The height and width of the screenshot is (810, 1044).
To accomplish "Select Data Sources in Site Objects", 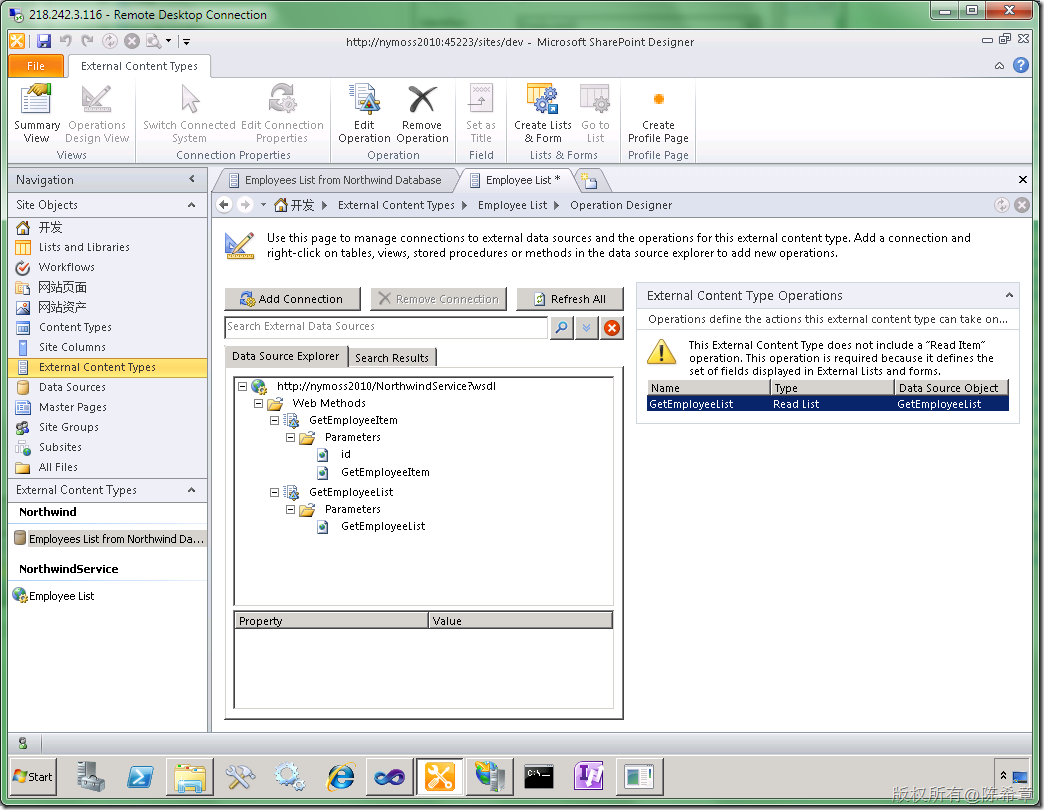I will (x=72, y=387).
